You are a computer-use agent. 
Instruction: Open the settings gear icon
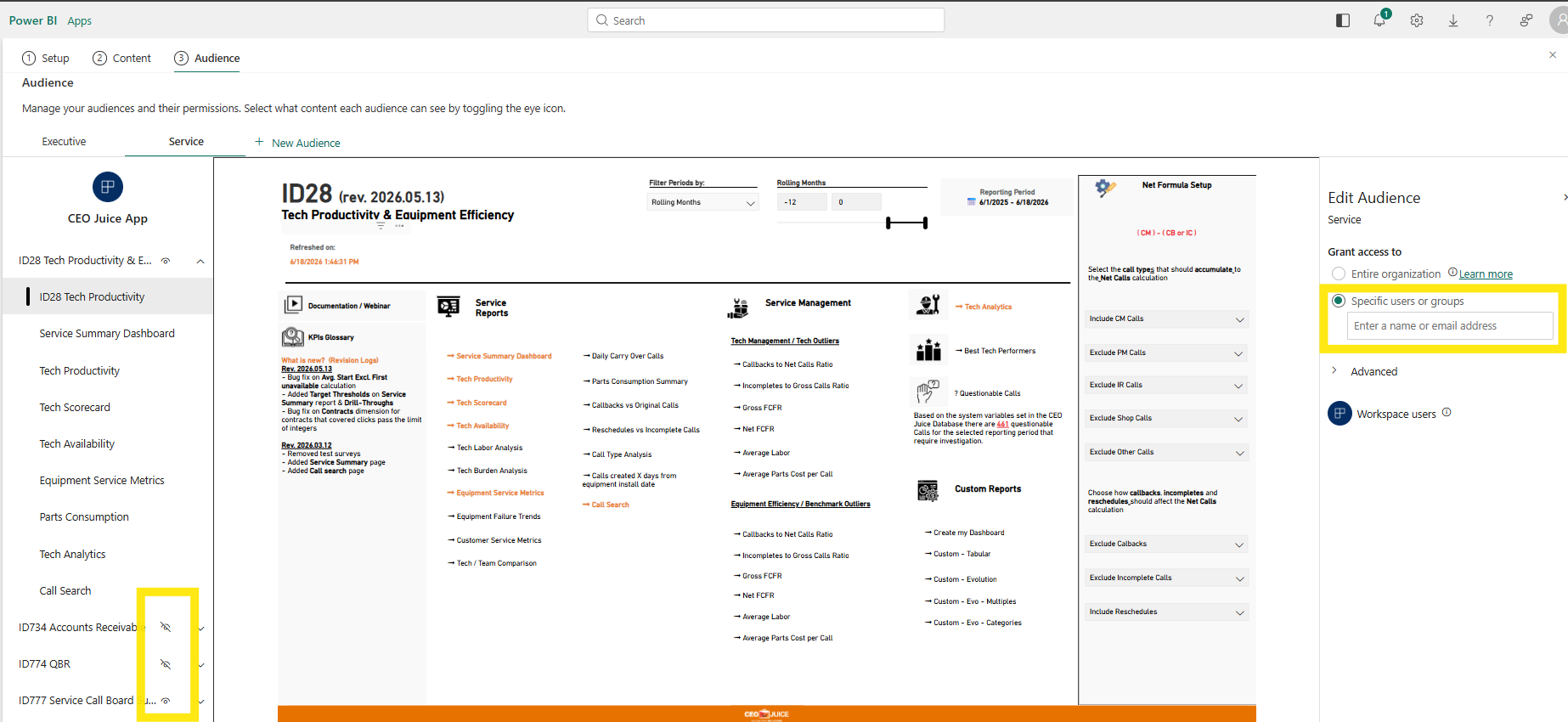pos(1417,20)
